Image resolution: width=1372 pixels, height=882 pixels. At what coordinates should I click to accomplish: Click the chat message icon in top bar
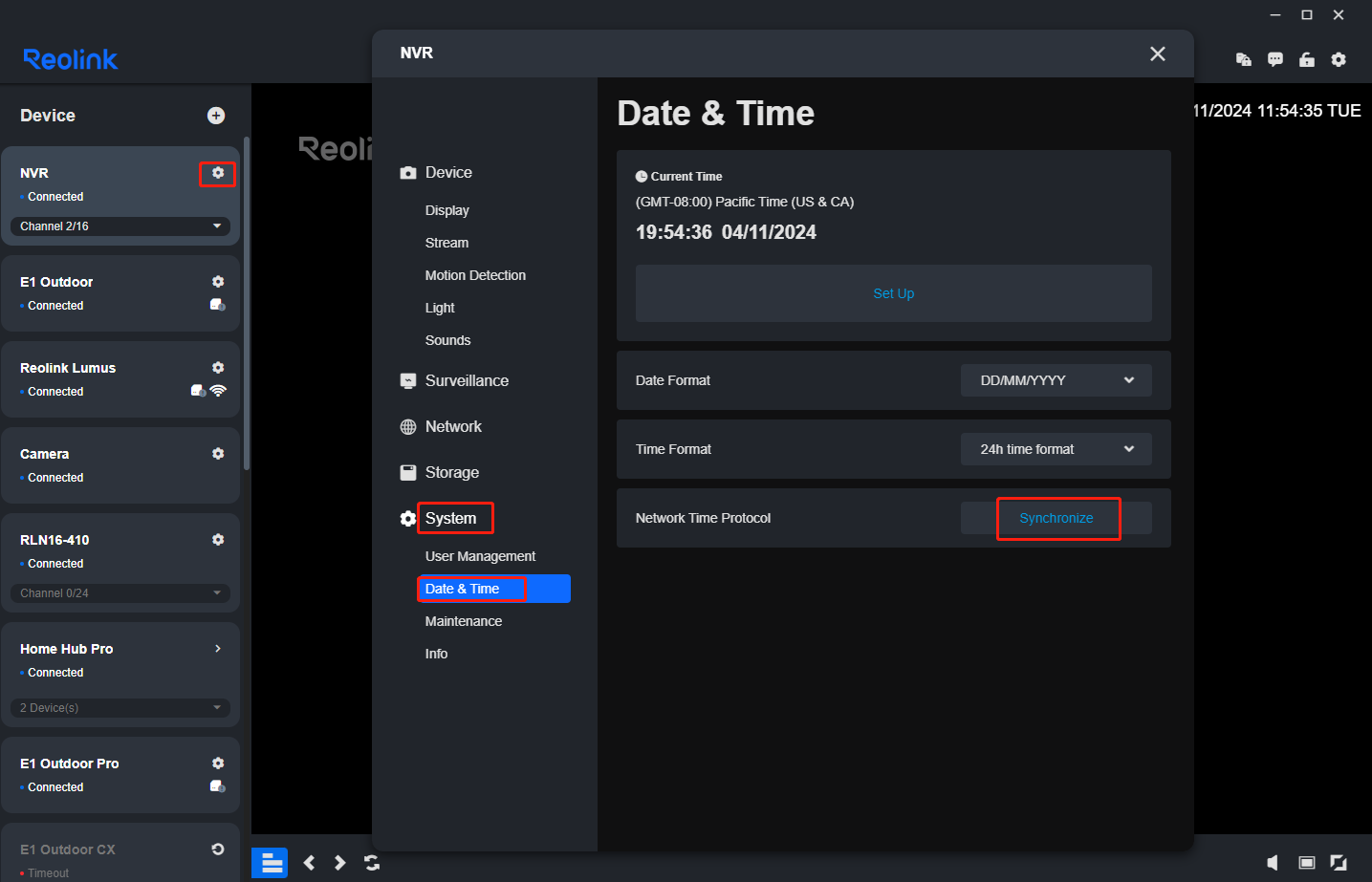pos(1274,59)
